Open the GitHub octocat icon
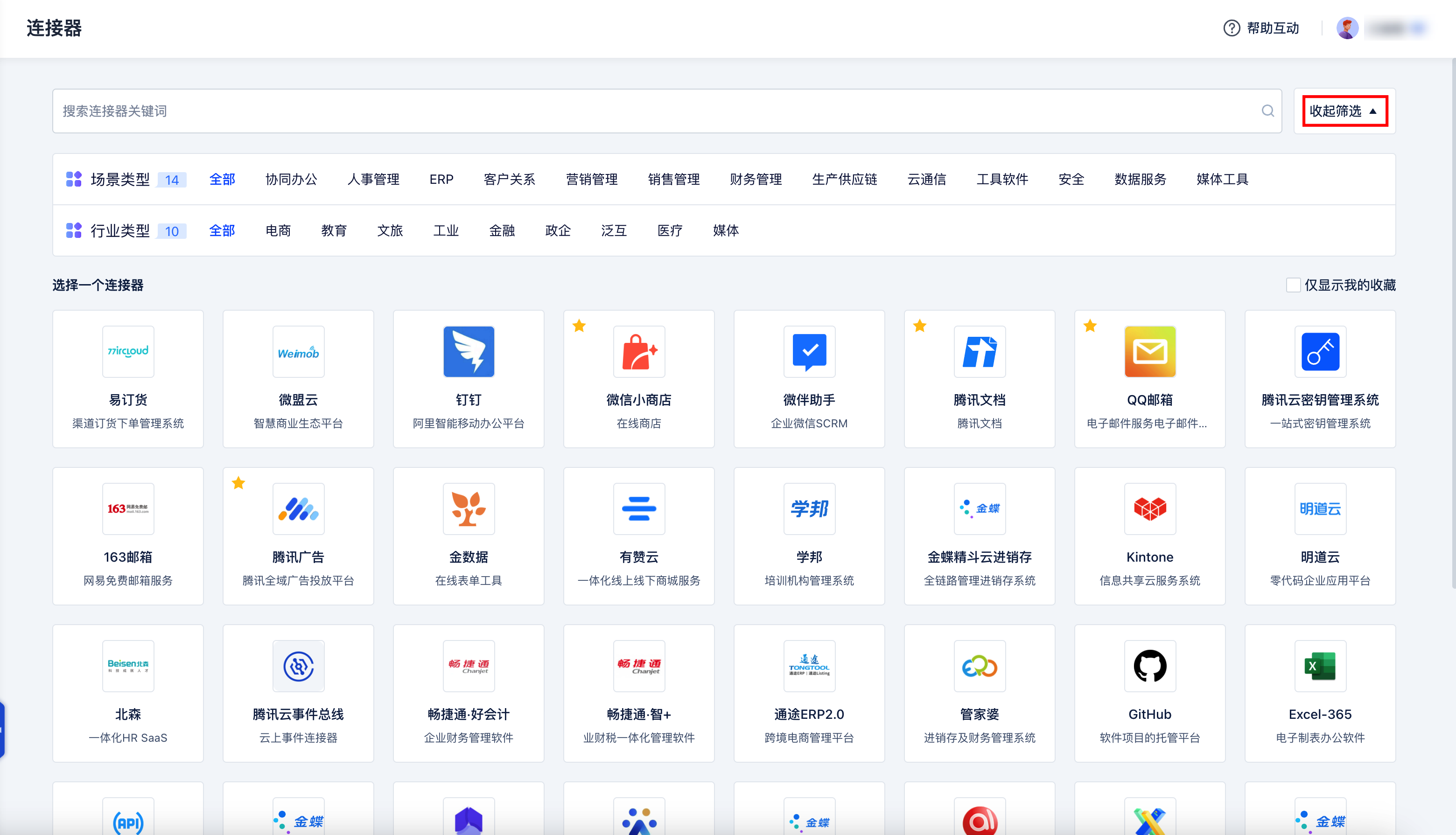Screen dimensions: 1456x835 coord(1150,666)
